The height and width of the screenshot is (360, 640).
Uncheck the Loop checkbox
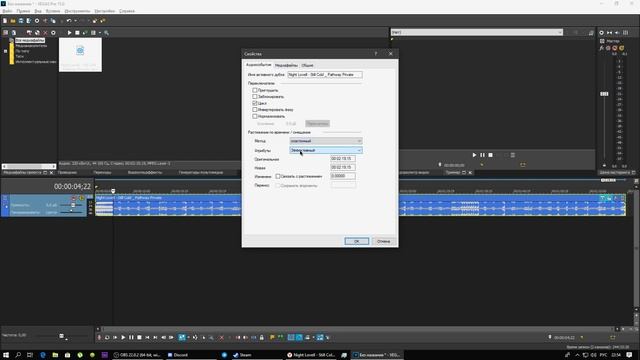(x=255, y=103)
